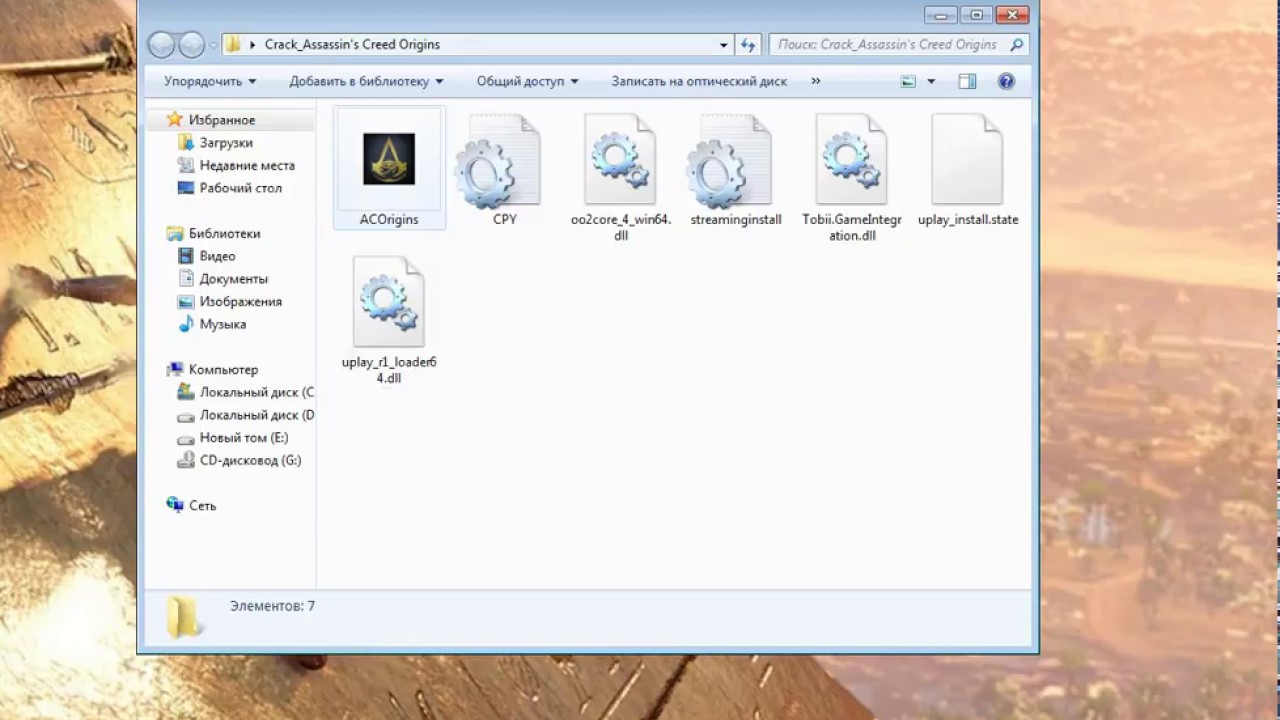
Task: Open the Упорядочить dropdown menu
Action: point(210,81)
